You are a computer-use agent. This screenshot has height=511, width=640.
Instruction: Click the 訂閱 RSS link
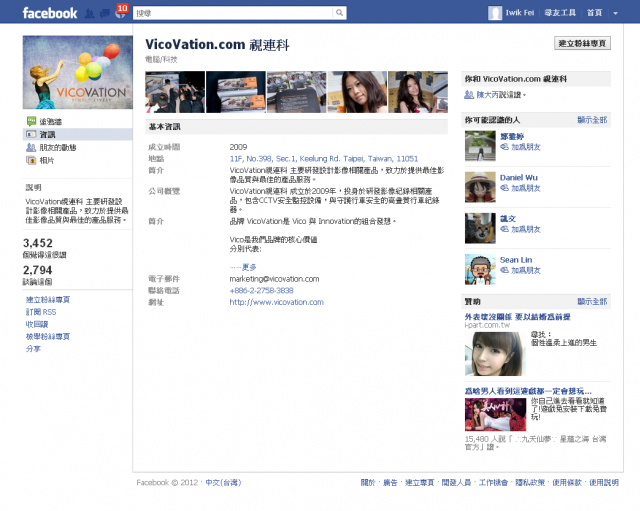click(41, 312)
